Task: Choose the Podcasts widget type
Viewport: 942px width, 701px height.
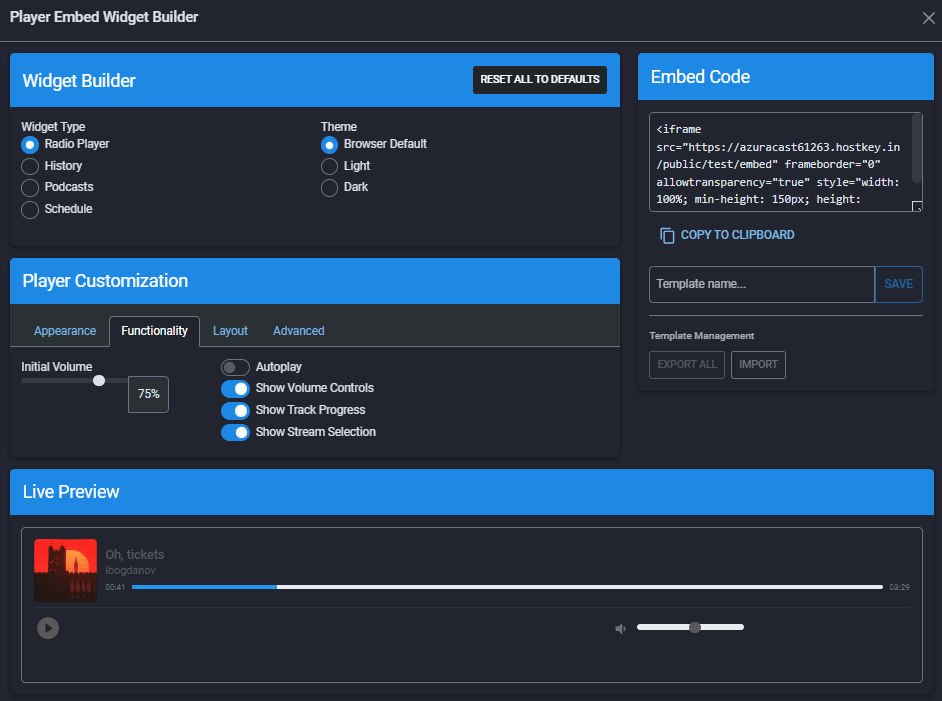Action: tap(30, 188)
